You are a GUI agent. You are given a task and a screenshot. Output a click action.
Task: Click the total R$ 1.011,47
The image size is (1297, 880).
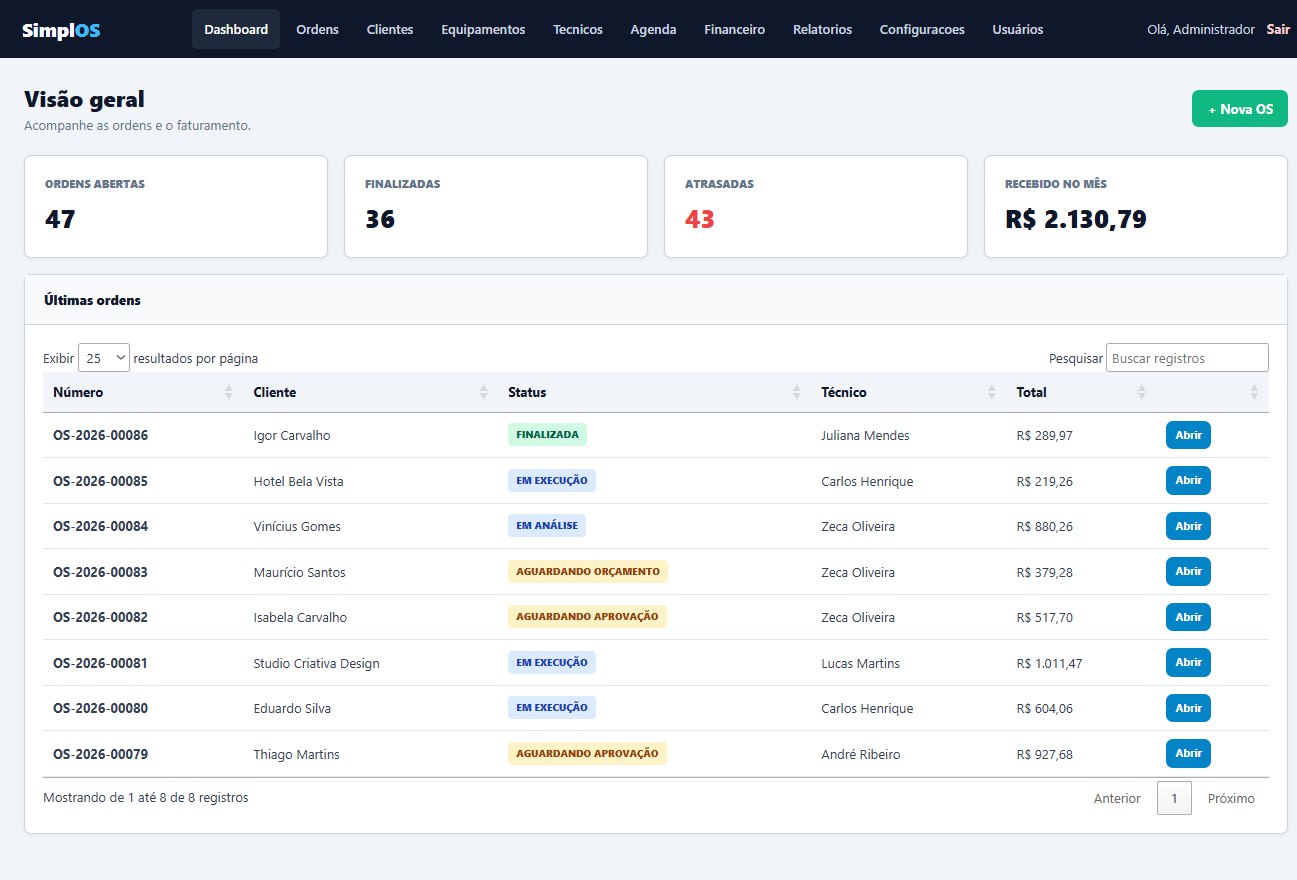[1049, 663]
